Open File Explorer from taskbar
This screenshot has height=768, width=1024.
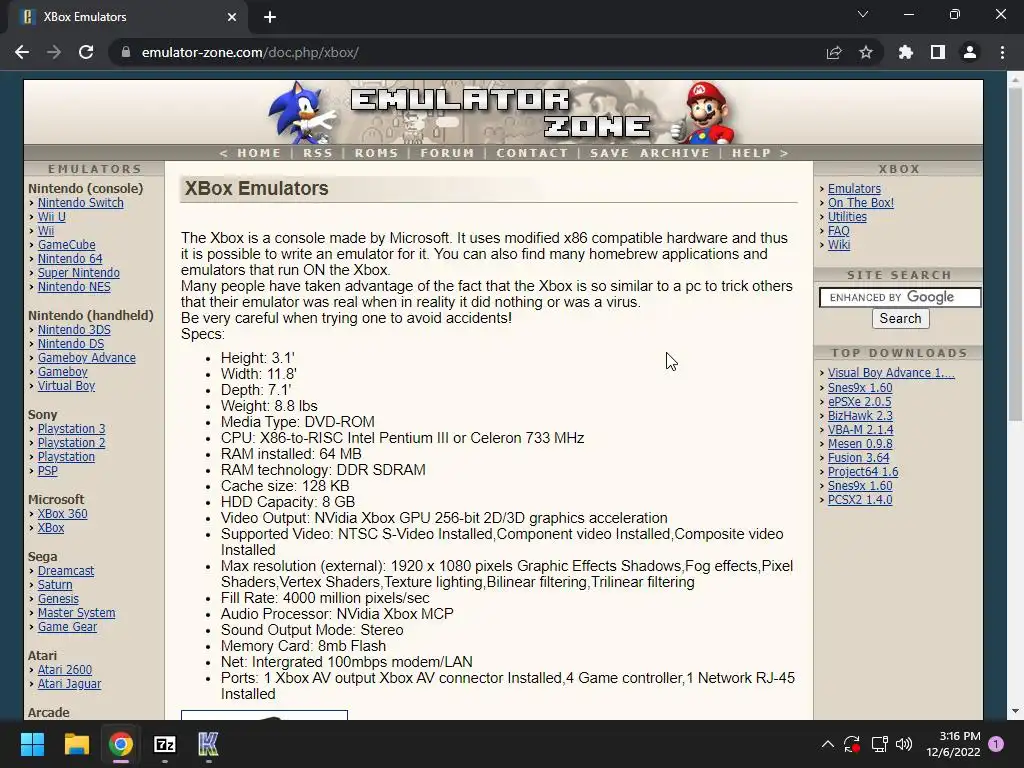point(76,744)
